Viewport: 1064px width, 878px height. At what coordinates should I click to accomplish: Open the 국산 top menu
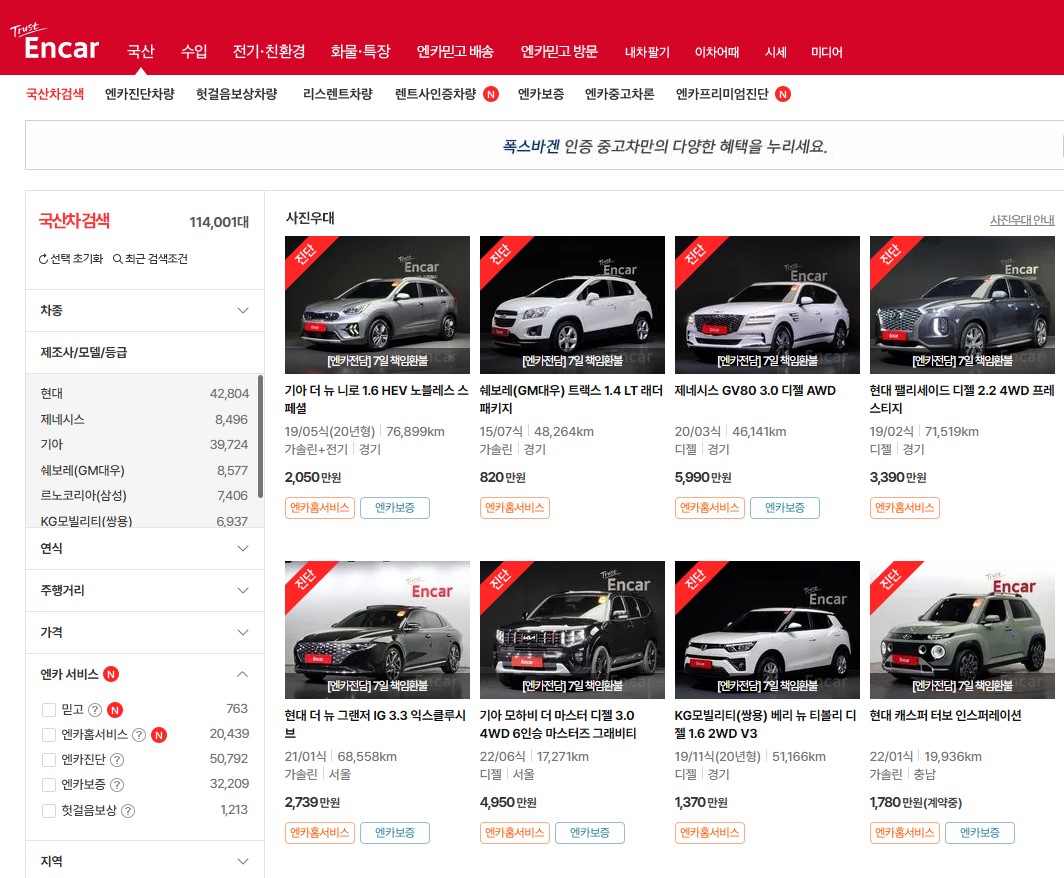point(140,52)
